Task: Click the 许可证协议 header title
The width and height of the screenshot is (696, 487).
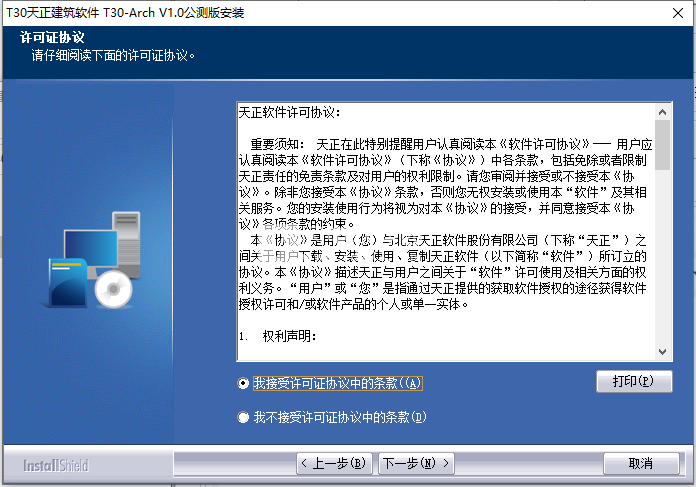Action: [x=52, y=37]
